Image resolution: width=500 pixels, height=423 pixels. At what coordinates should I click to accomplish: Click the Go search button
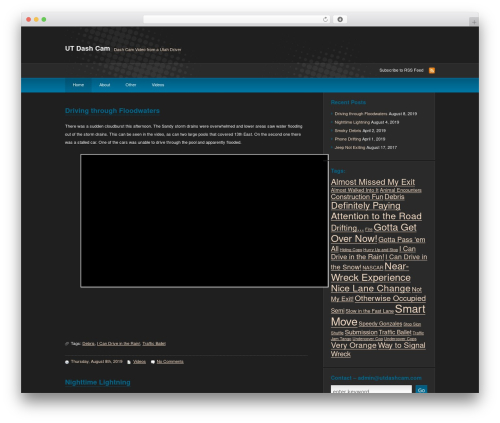[421, 389]
